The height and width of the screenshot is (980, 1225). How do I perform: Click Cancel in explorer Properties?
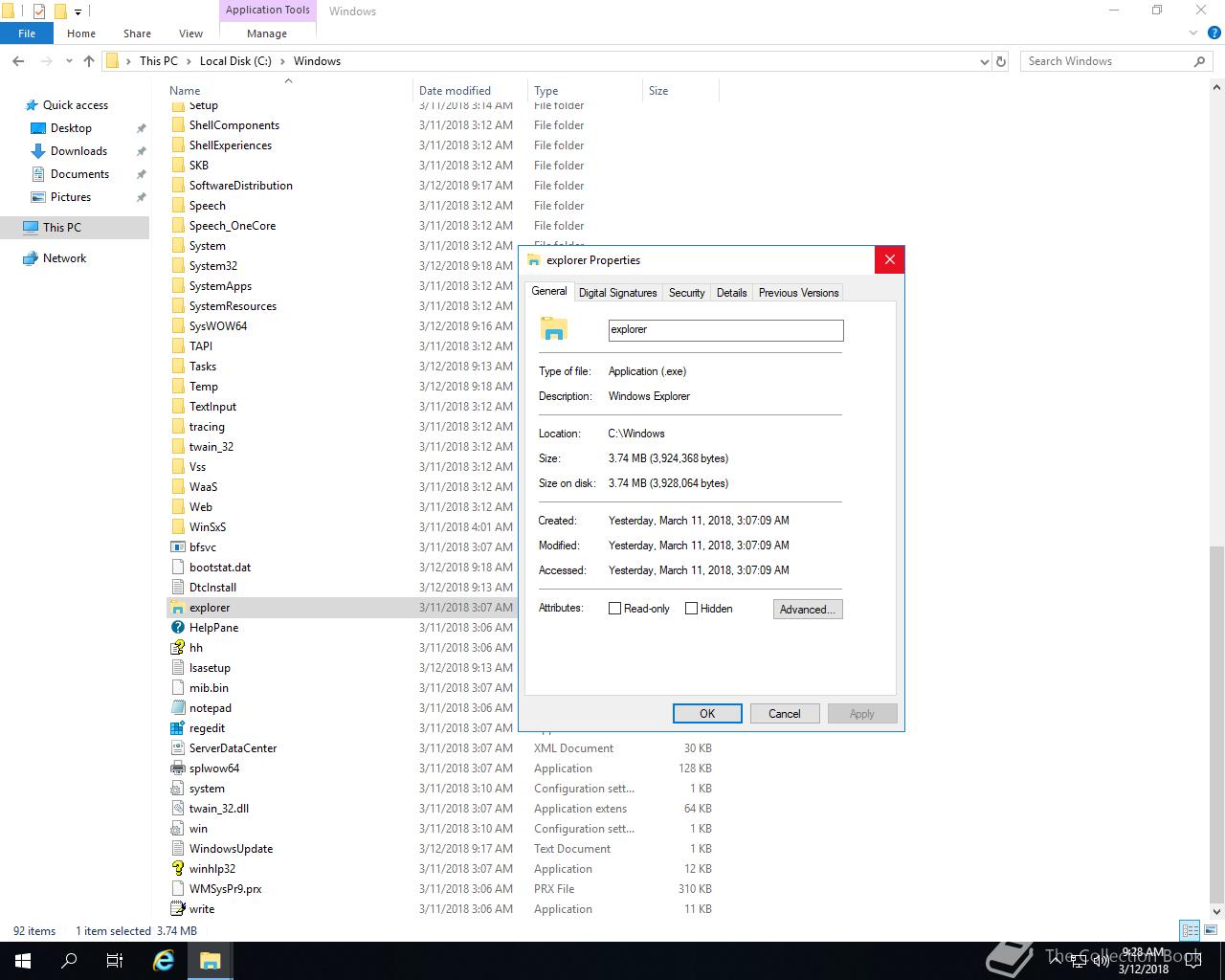click(785, 714)
